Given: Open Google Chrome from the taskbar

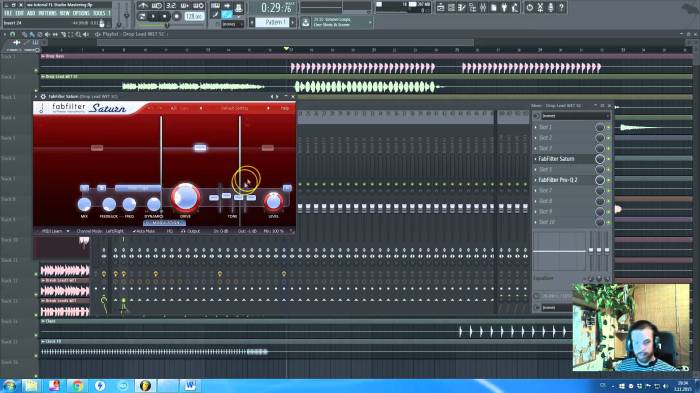Looking at the screenshot, I should (78, 385).
